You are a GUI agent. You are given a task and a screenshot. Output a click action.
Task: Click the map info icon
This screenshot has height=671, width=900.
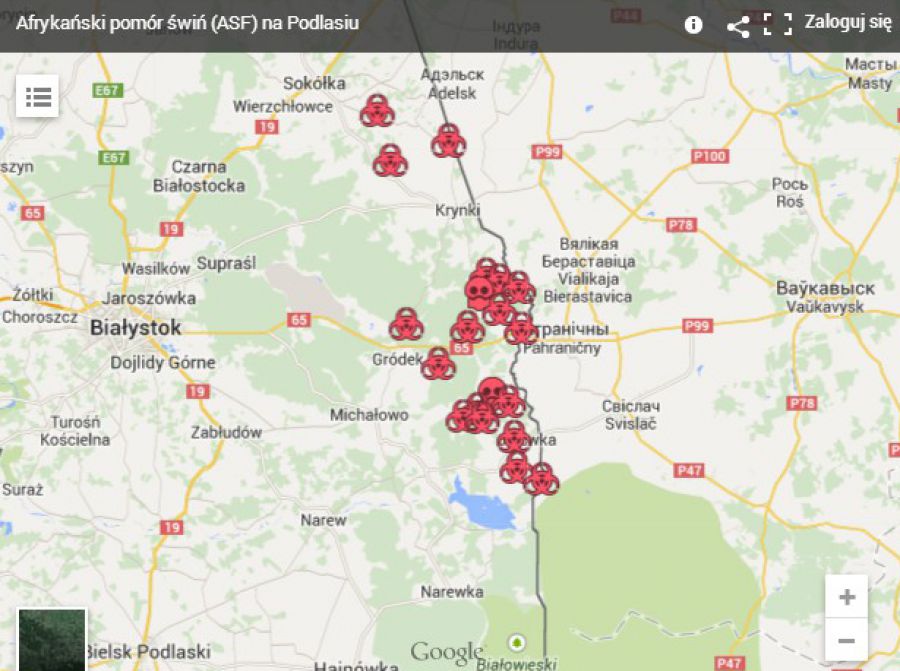[x=693, y=26]
